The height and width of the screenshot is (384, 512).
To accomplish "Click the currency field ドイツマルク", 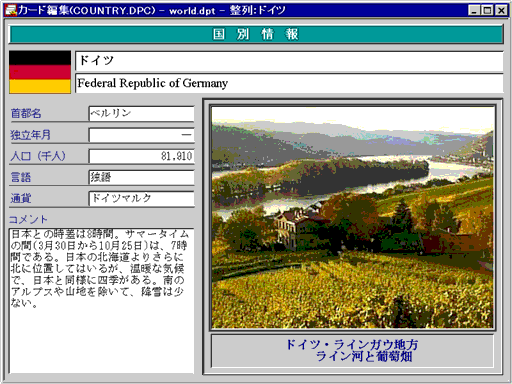I will coord(142,199).
